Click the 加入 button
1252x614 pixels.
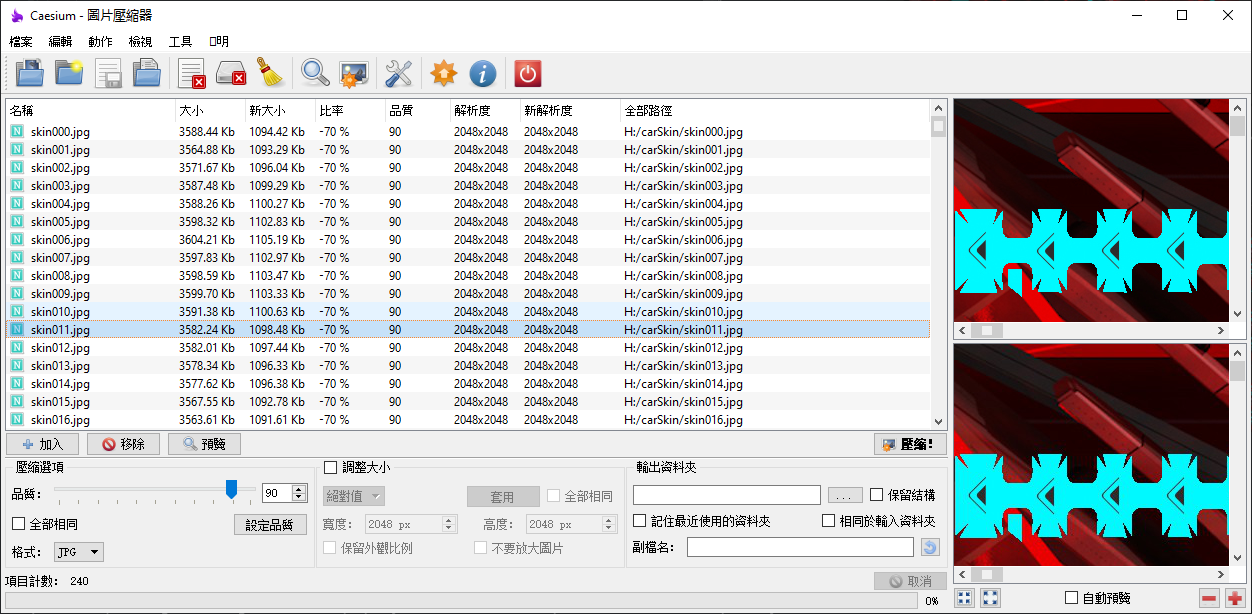point(43,444)
